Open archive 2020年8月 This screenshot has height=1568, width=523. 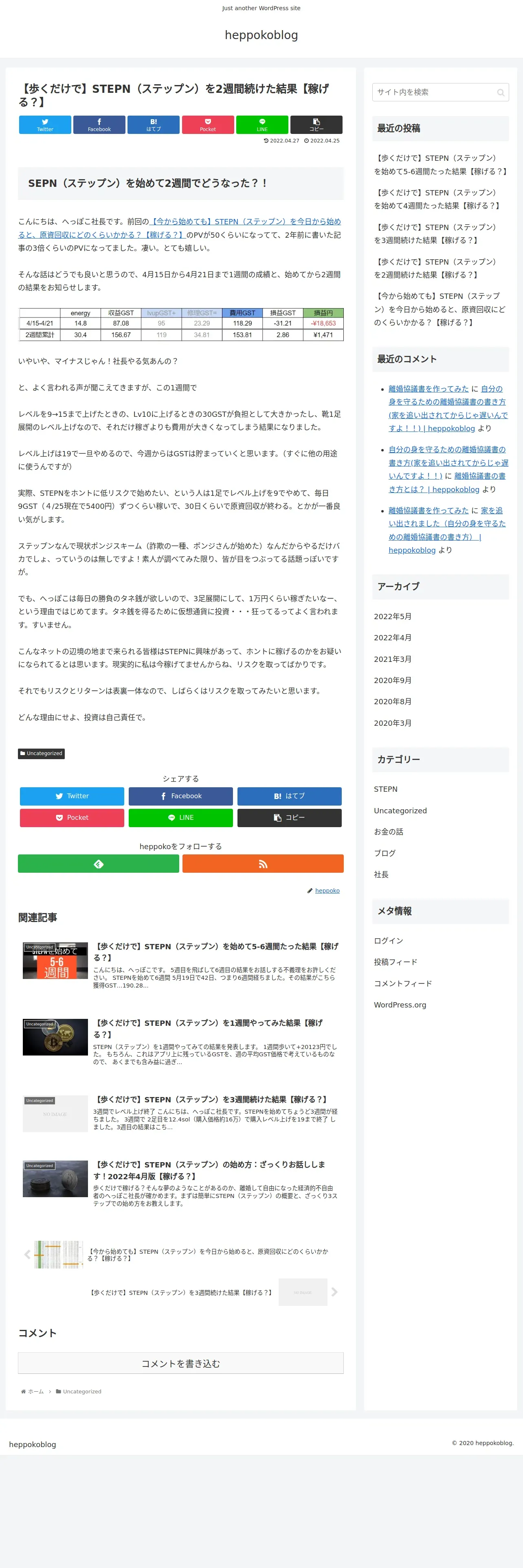pyautogui.click(x=393, y=702)
